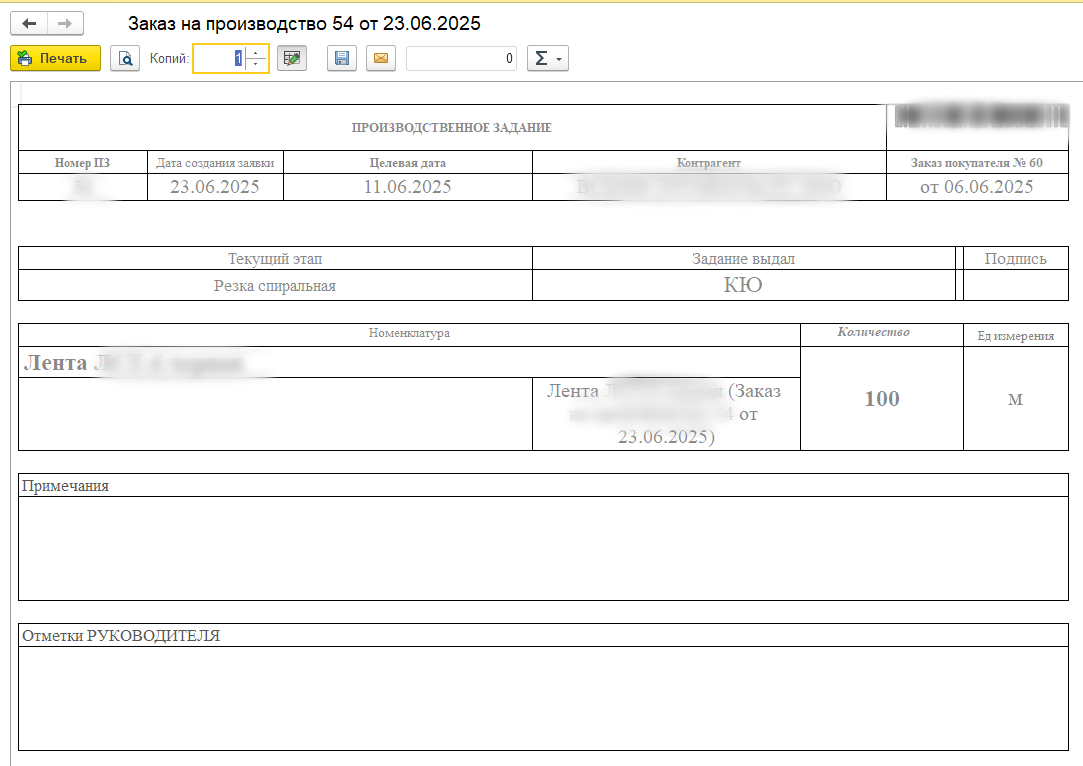Select the Примечания notes area
Viewport: 1083px width, 766px height.
coord(543,548)
